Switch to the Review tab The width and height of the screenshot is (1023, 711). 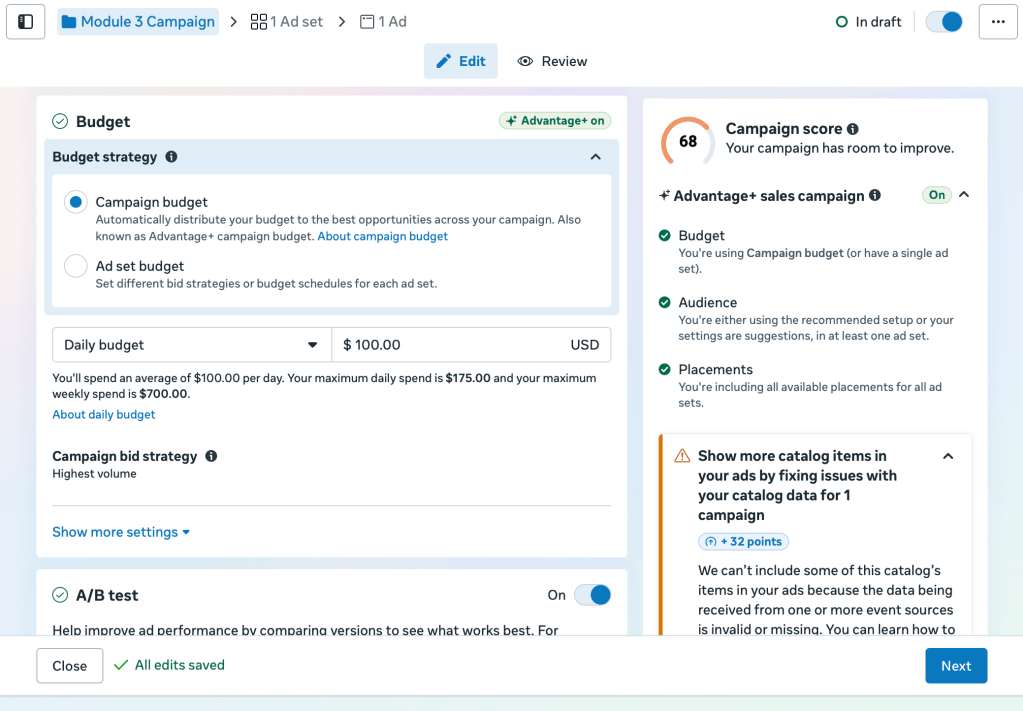(552, 61)
